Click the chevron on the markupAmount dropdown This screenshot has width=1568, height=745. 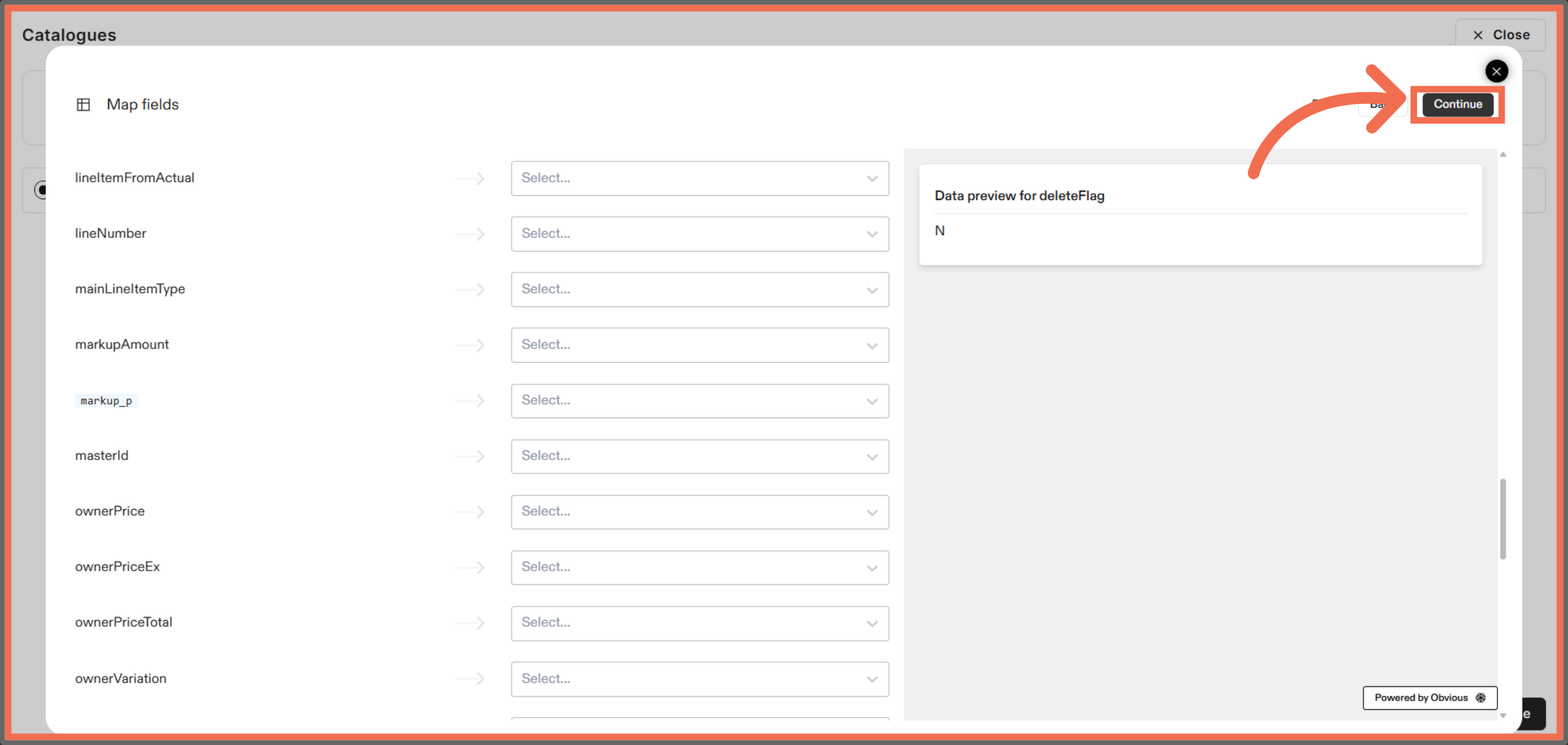871,345
